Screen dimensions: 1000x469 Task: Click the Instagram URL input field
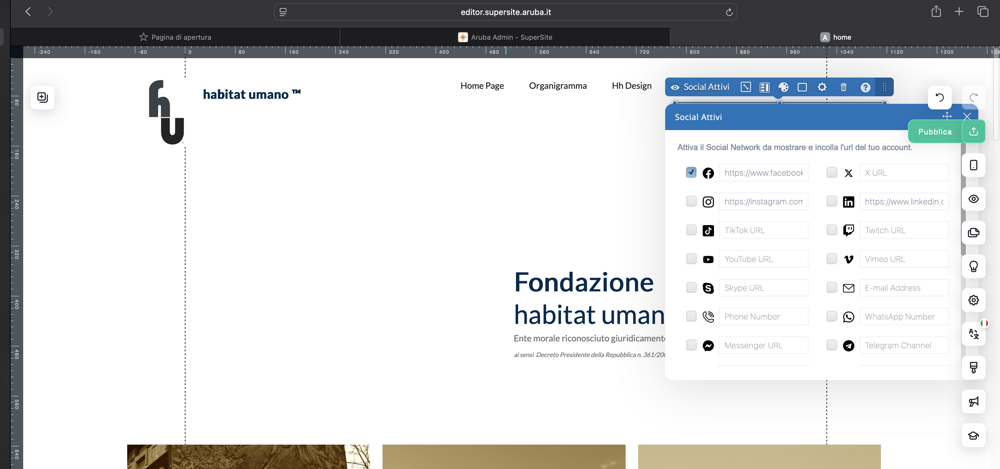(763, 202)
